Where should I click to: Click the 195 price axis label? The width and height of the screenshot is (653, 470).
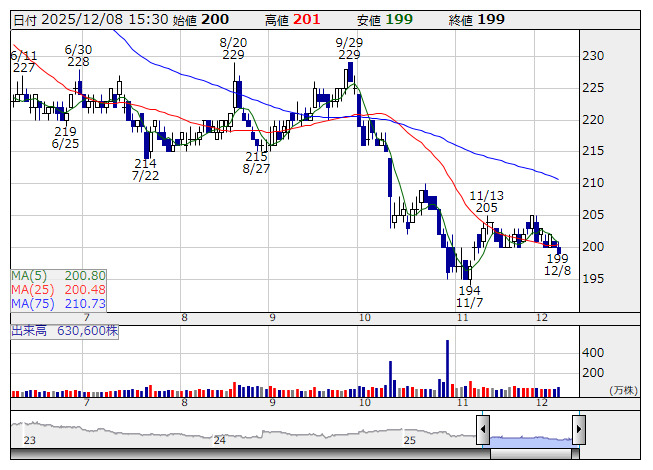click(593, 278)
